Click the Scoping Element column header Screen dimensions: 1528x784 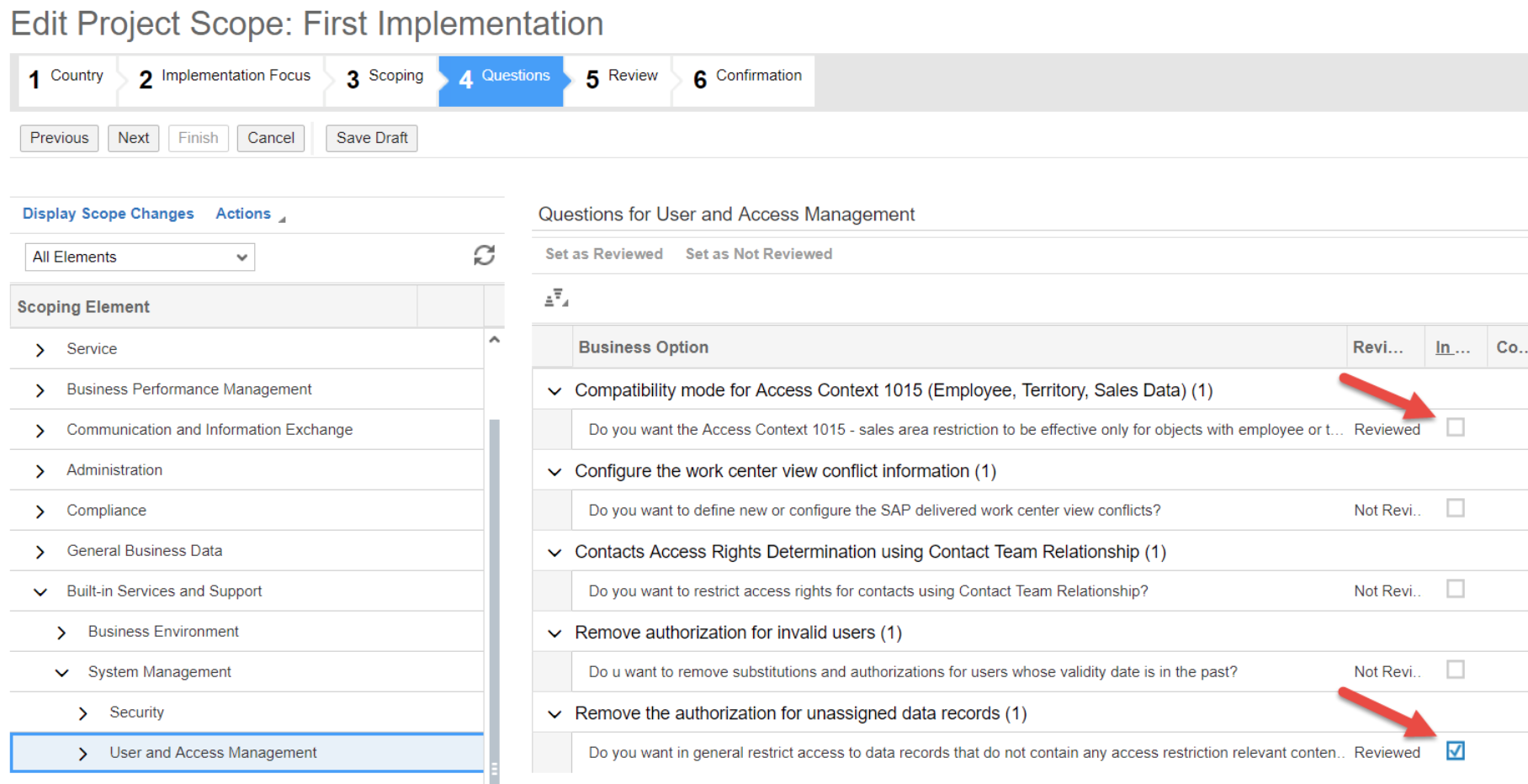tap(214, 307)
